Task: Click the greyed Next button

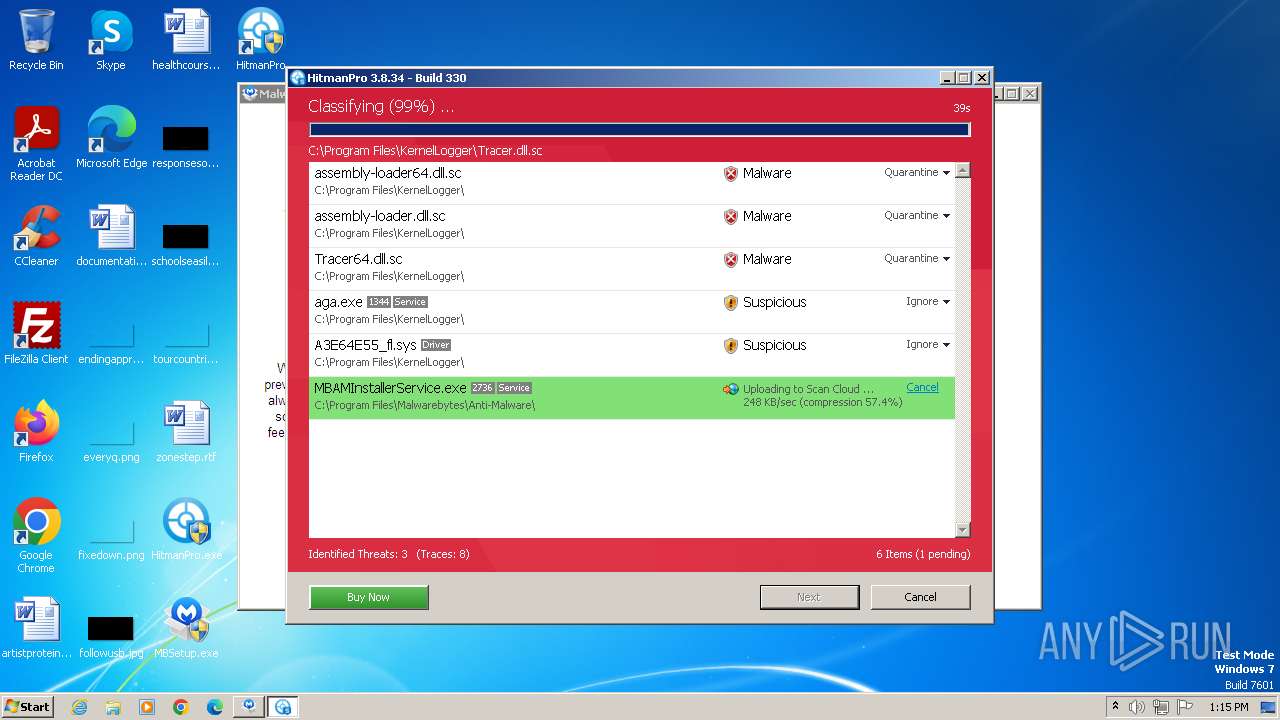Action: [x=809, y=597]
